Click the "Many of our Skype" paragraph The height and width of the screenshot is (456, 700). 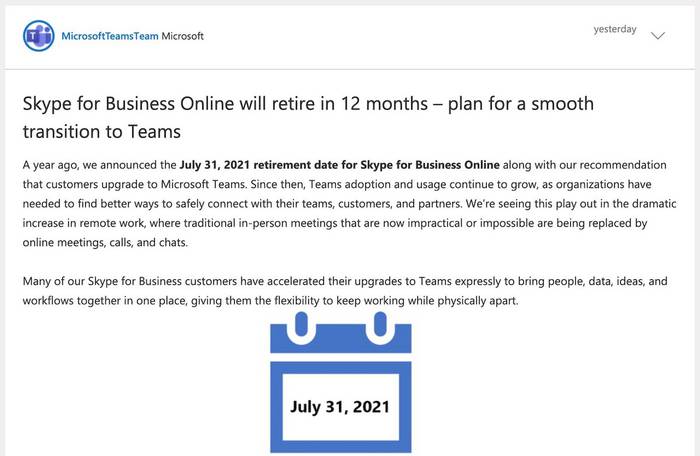(345, 291)
